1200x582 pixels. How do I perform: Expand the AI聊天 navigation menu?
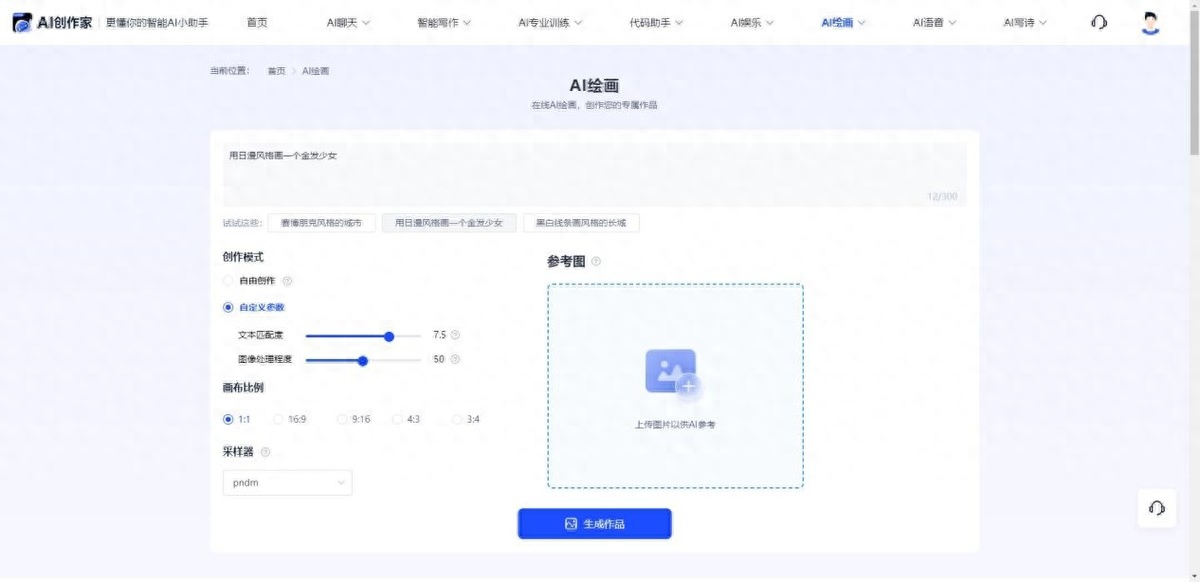tap(345, 21)
